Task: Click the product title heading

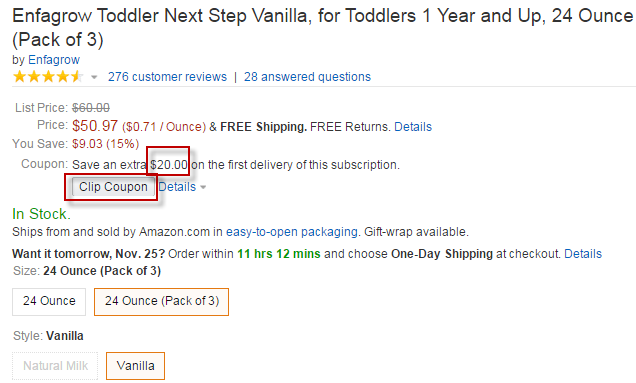Action: pyautogui.click(x=322, y=28)
